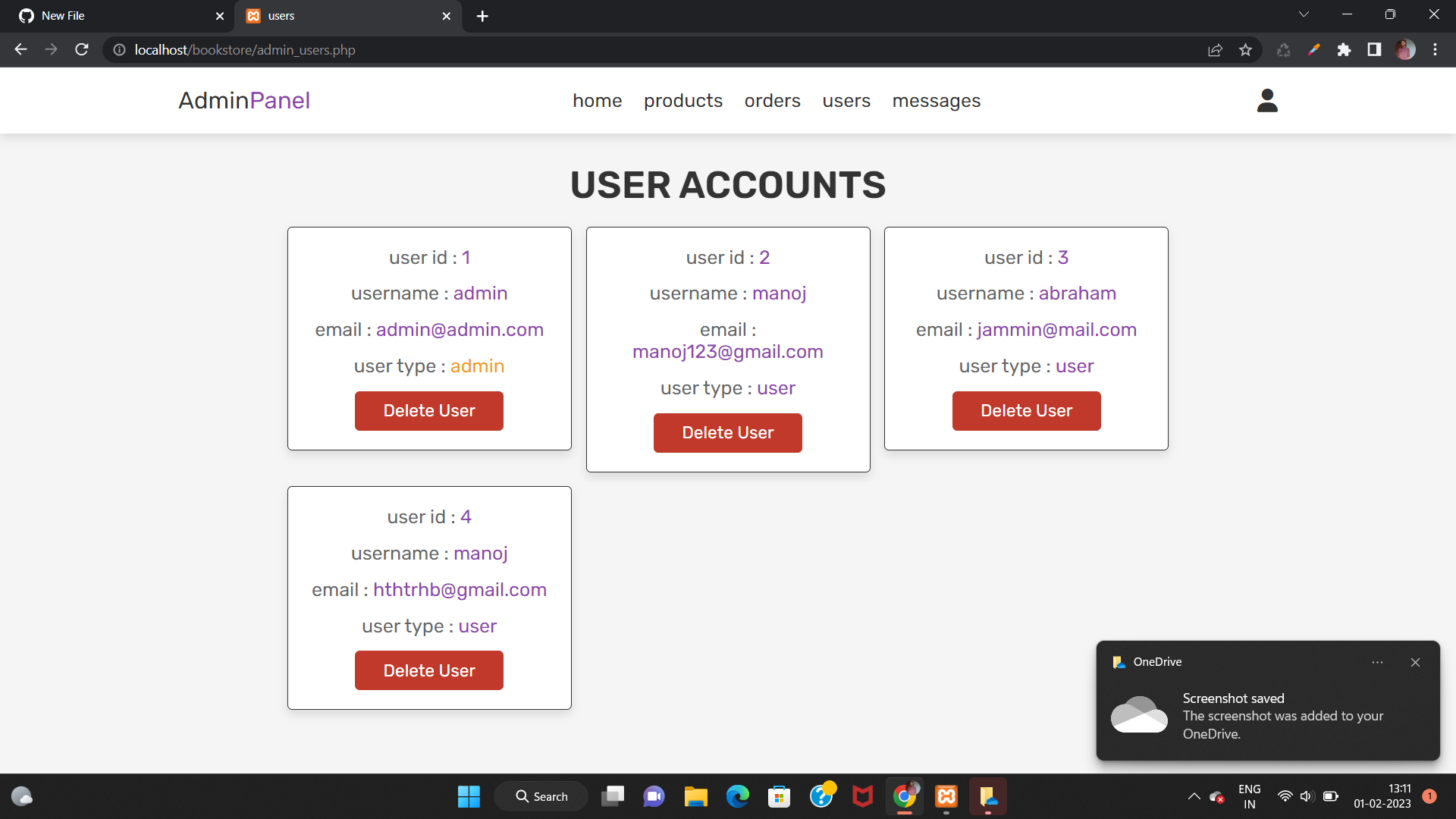This screenshot has width=1456, height=819.
Task: Go back using the browser back arrow
Action: 20,49
